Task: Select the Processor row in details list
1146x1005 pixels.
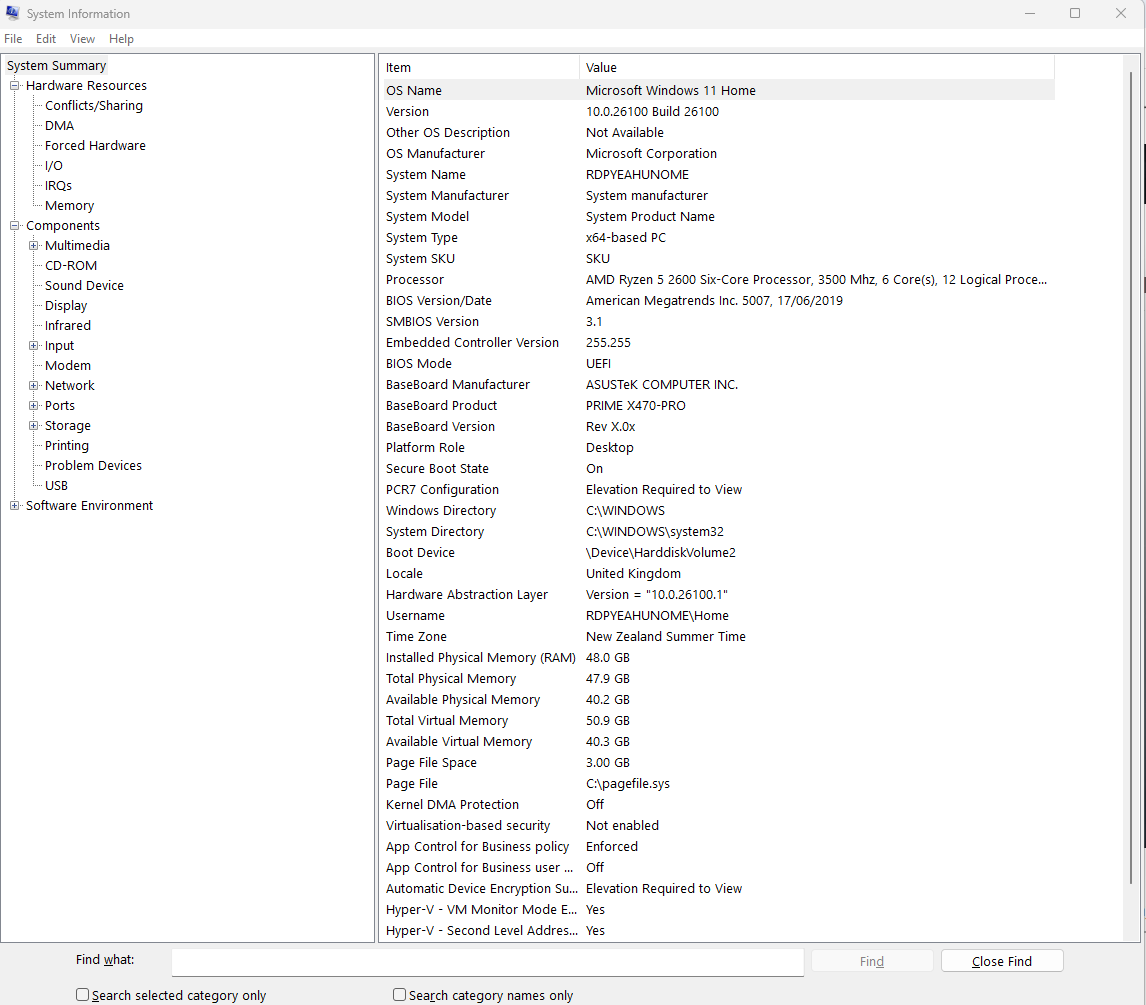Action: coord(415,280)
